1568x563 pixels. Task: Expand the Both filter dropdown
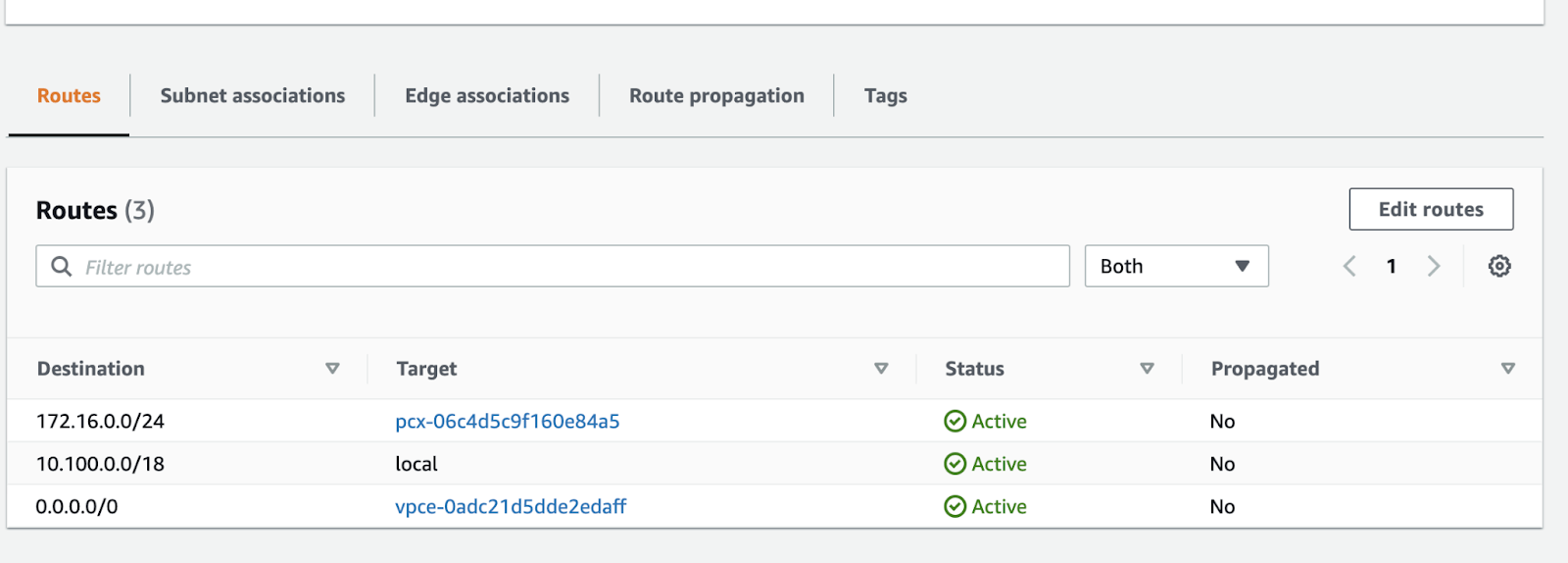pos(1176,266)
